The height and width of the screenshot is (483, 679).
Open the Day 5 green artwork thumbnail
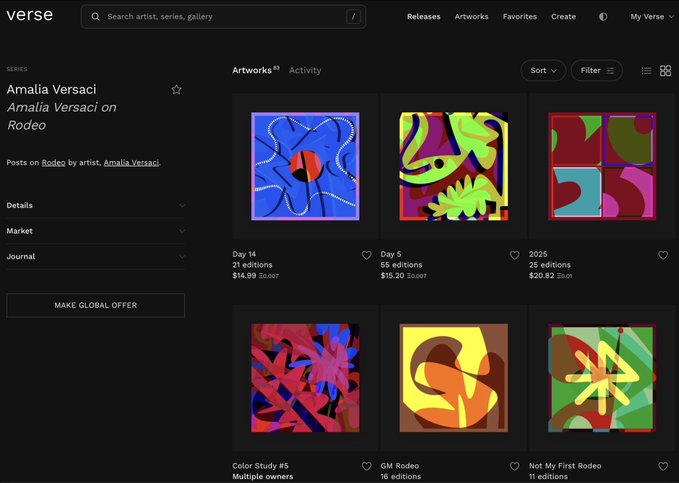[453, 166]
